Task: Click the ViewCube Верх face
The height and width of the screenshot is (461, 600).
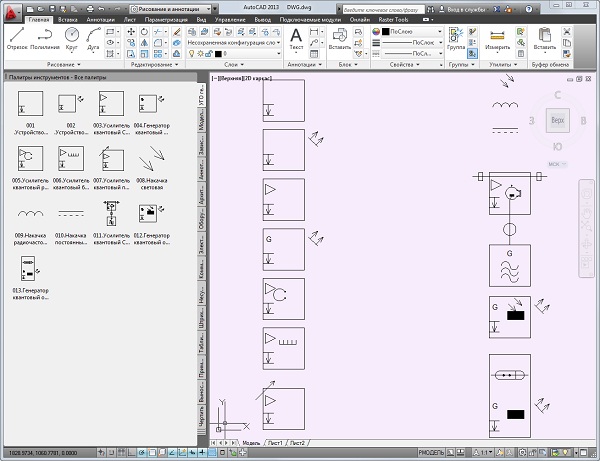Action: click(558, 121)
